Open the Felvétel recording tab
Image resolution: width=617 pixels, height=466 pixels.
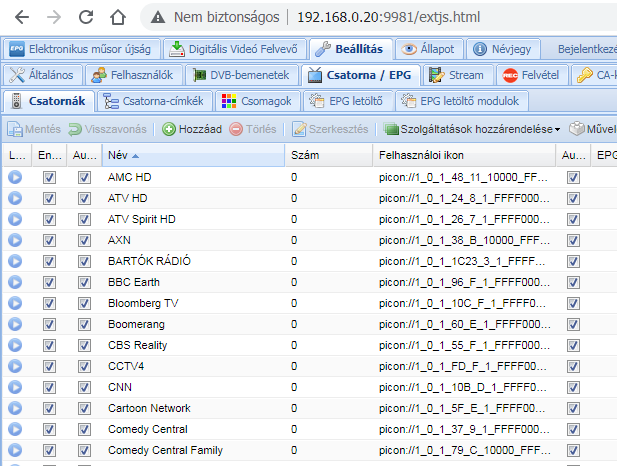click(532, 75)
